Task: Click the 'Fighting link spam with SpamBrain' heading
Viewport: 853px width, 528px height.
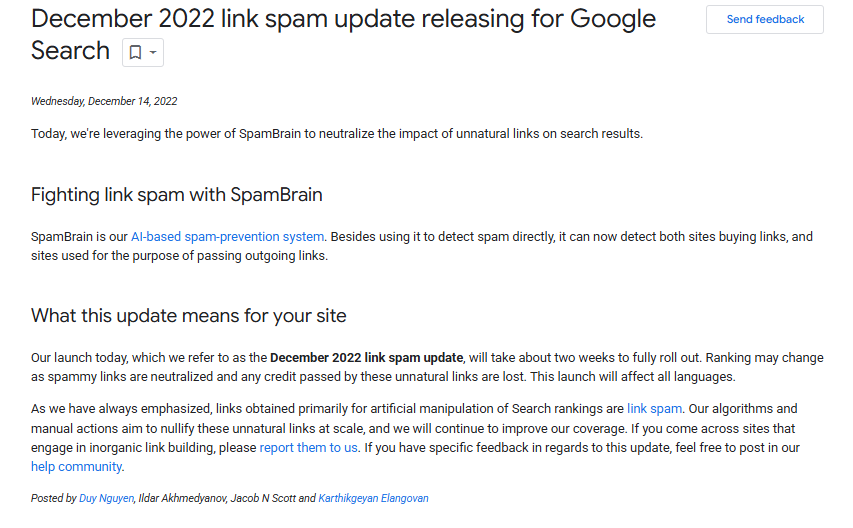Action: (177, 195)
